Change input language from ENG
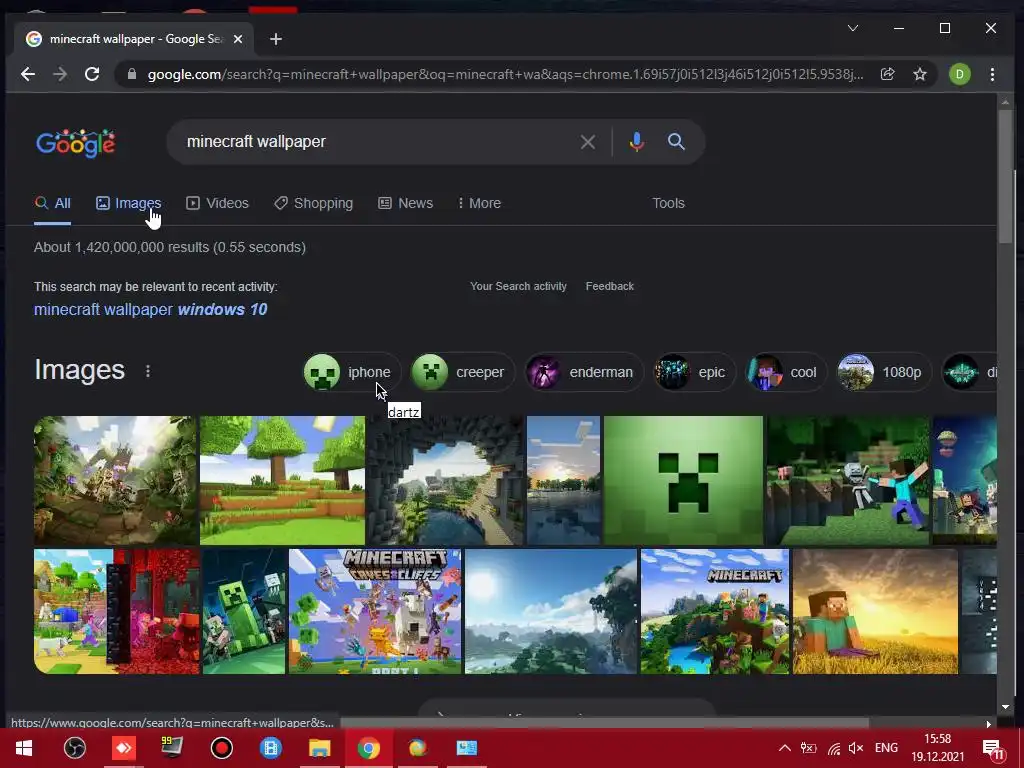 click(x=886, y=748)
